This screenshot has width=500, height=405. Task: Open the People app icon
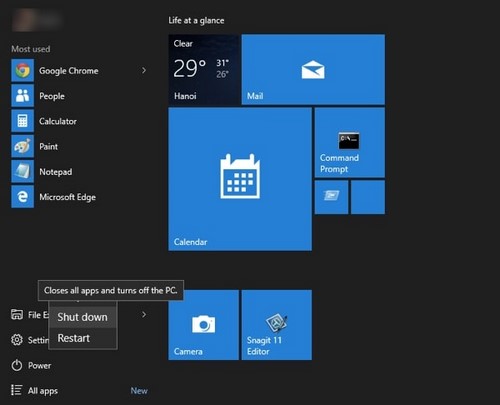coord(23,96)
